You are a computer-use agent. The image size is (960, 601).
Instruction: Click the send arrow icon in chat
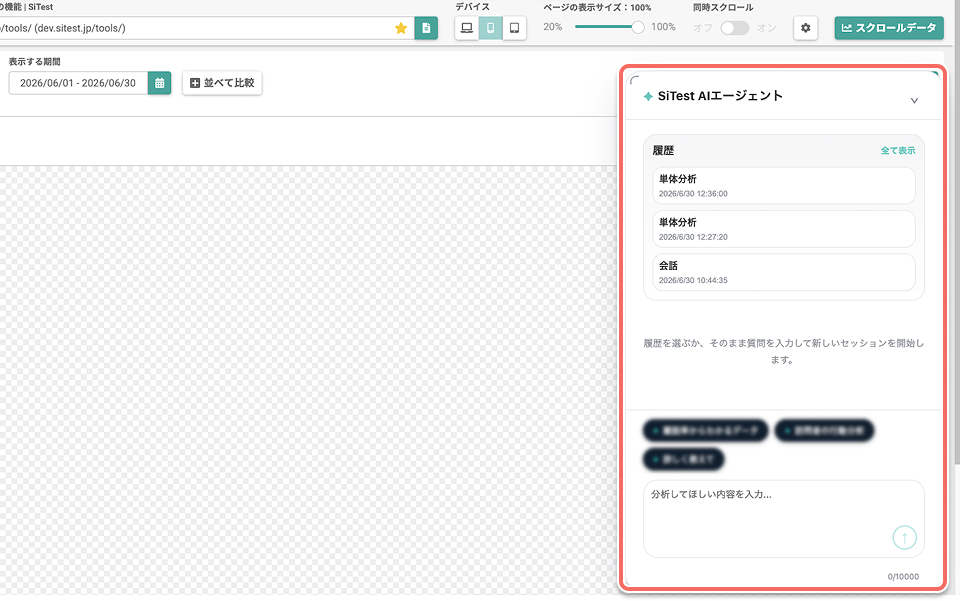pyautogui.click(x=904, y=538)
